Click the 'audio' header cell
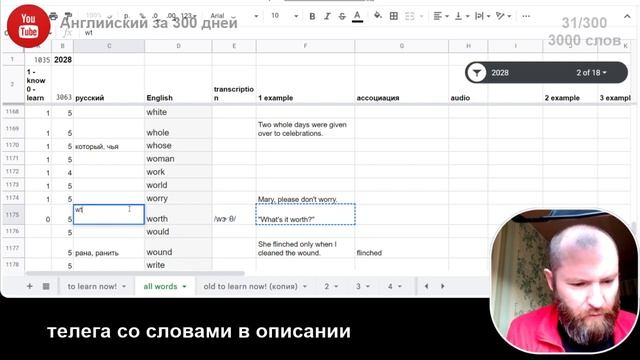This screenshot has height=360, width=640. tap(468, 84)
